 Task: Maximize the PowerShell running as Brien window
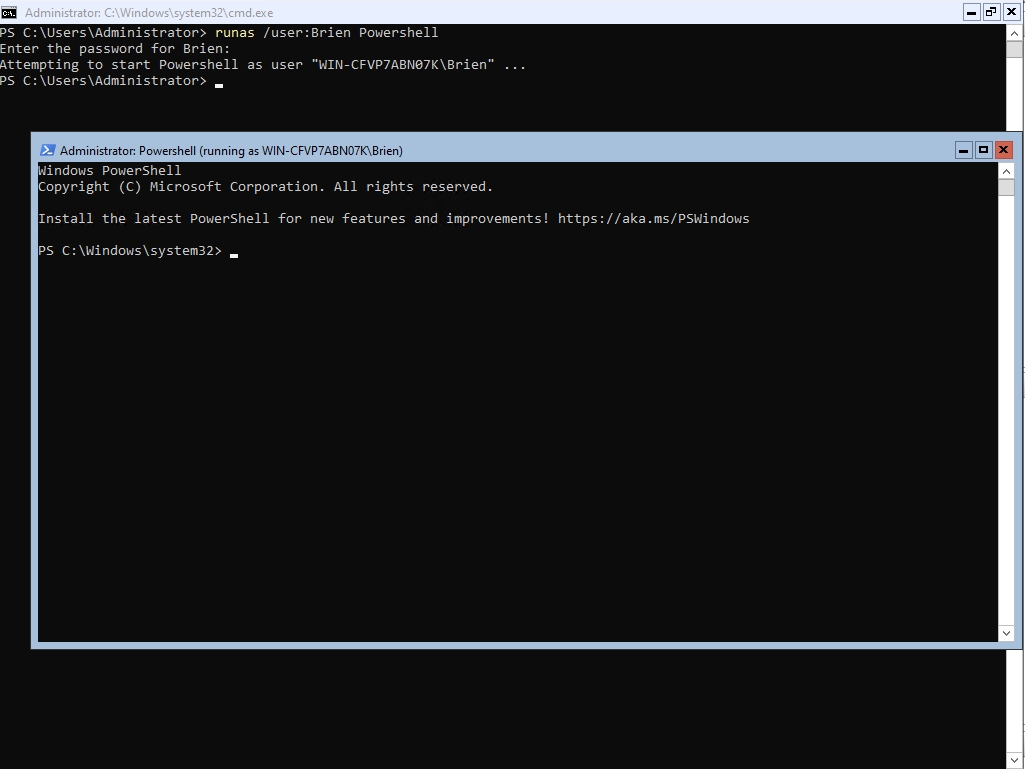[x=983, y=150]
